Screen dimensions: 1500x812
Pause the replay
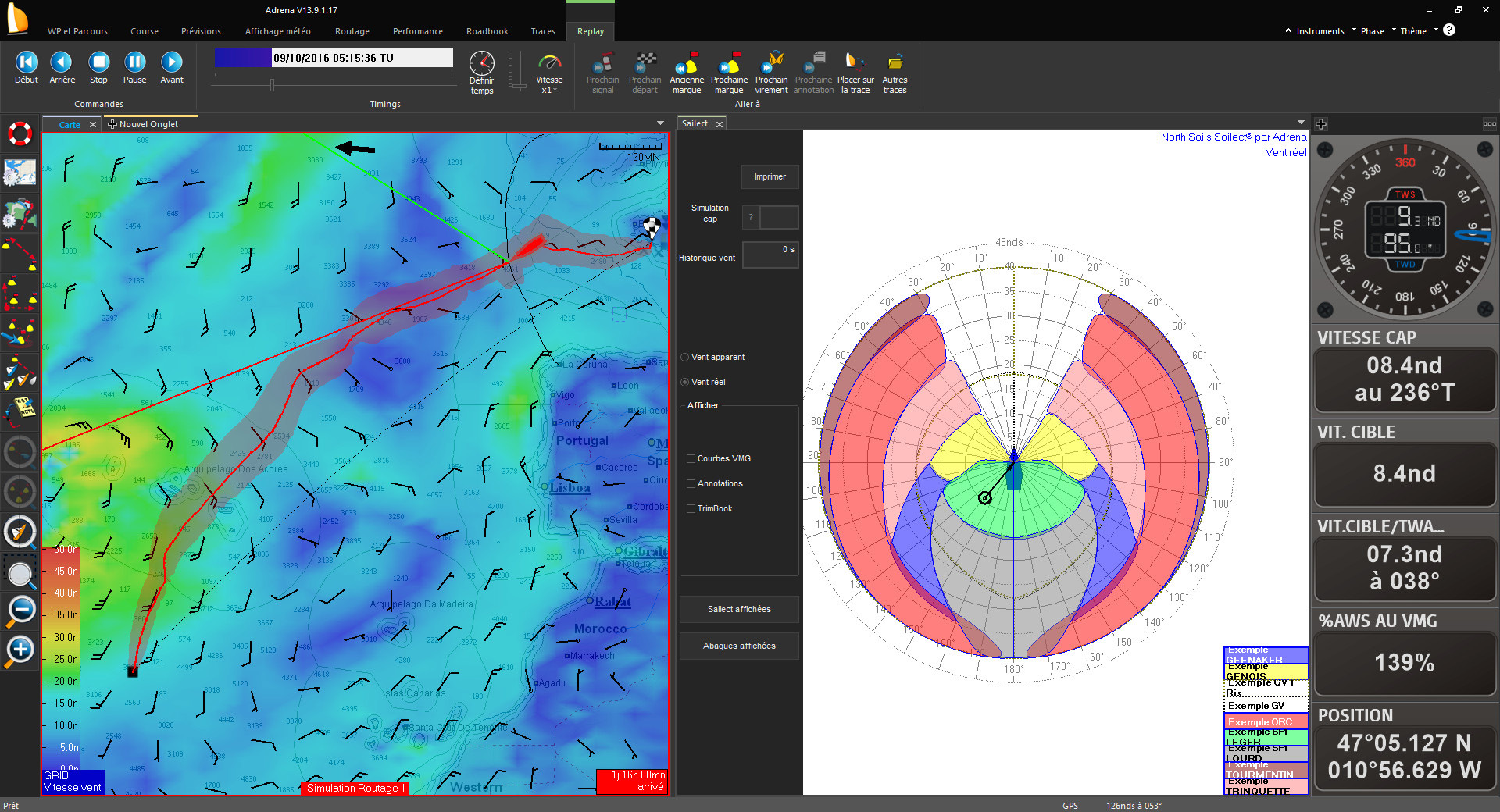(x=134, y=68)
